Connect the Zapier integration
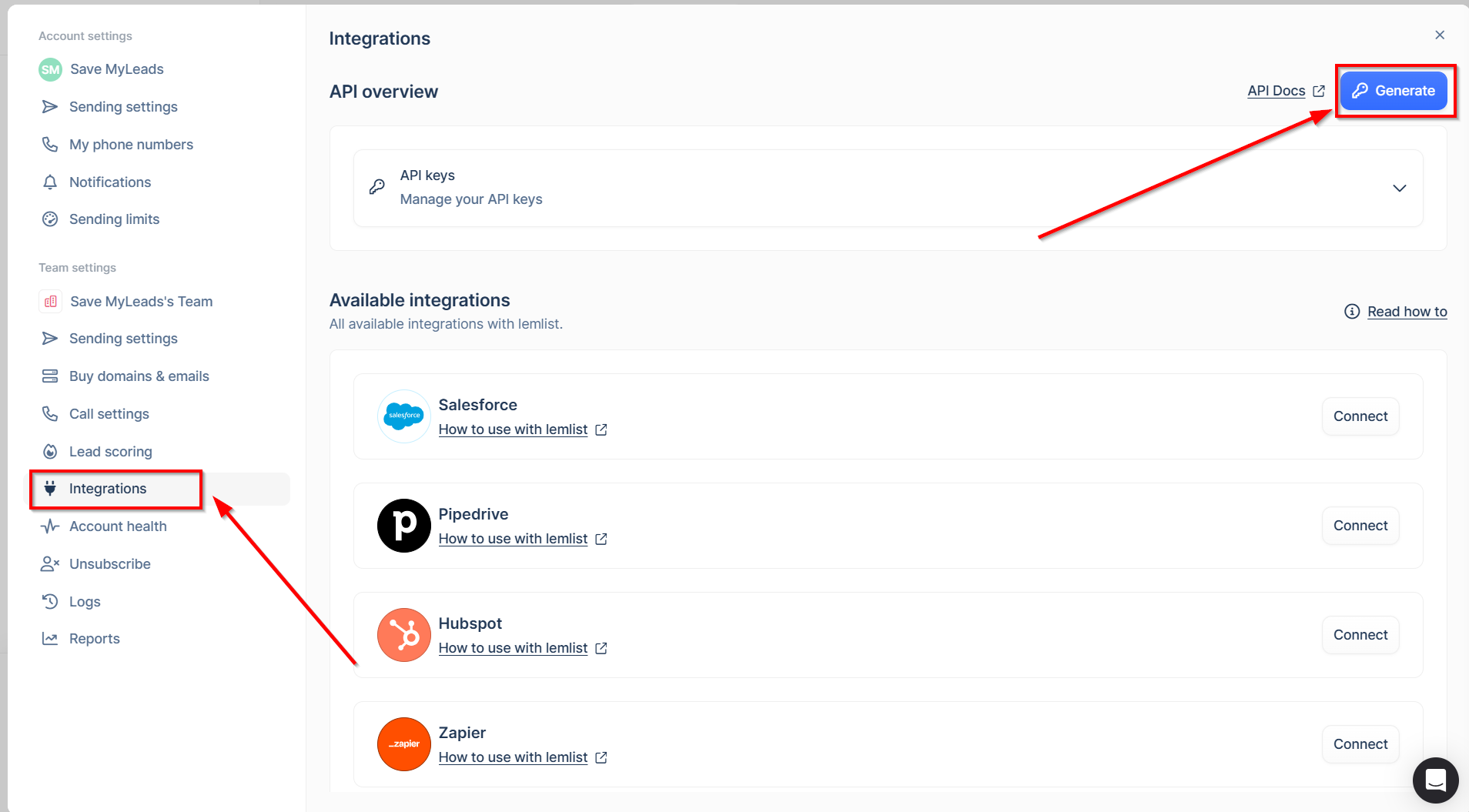This screenshot has height=812, width=1469. coord(1360,744)
